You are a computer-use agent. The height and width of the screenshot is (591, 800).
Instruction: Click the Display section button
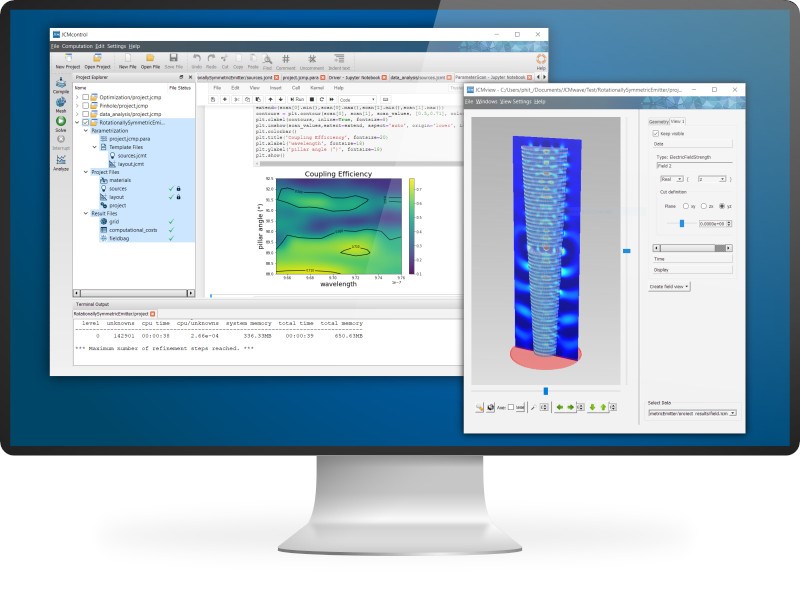686,268
